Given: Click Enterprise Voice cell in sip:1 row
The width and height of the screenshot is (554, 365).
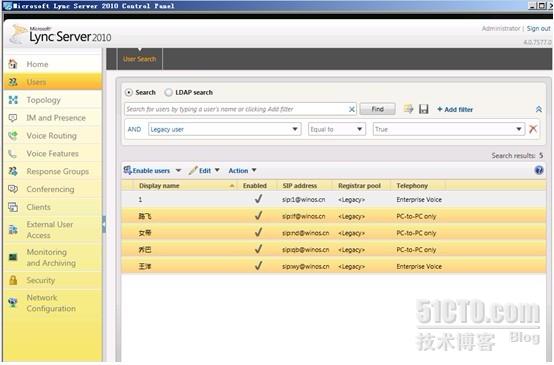Looking at the screenshot, I should [x=419, y=200].
